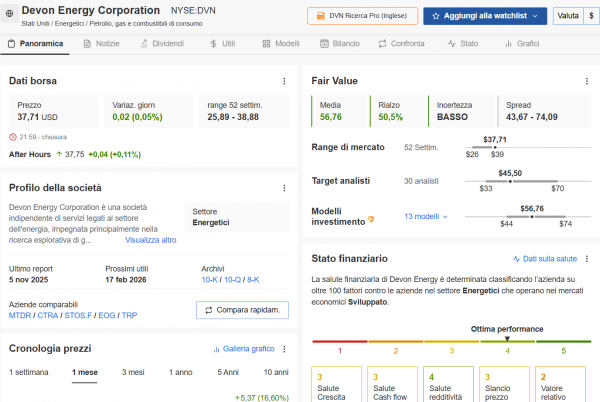Image resolution: width=600 pixels, height=402 pixels.
Task: Expand the Aggiungi alla watchlist dropdown arrow
Action: [536, 16]
